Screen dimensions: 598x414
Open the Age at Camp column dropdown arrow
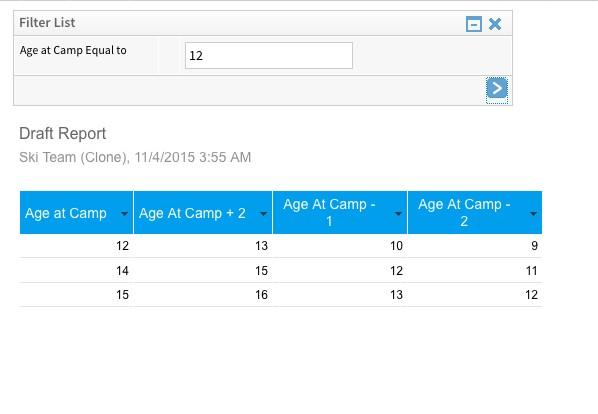pyautogui.click(x=124, y=213)
